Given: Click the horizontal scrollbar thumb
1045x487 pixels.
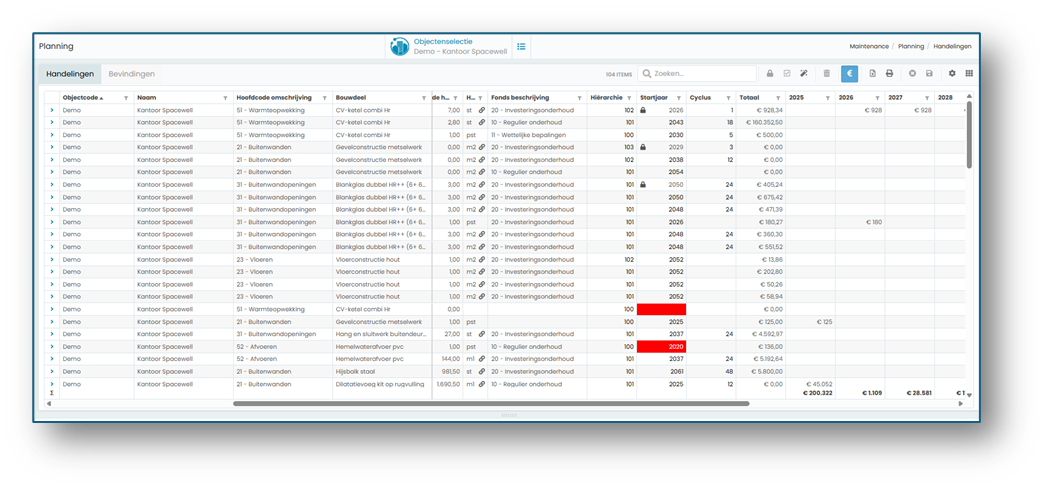Looking at the screenshot, I should pos(491,403).
